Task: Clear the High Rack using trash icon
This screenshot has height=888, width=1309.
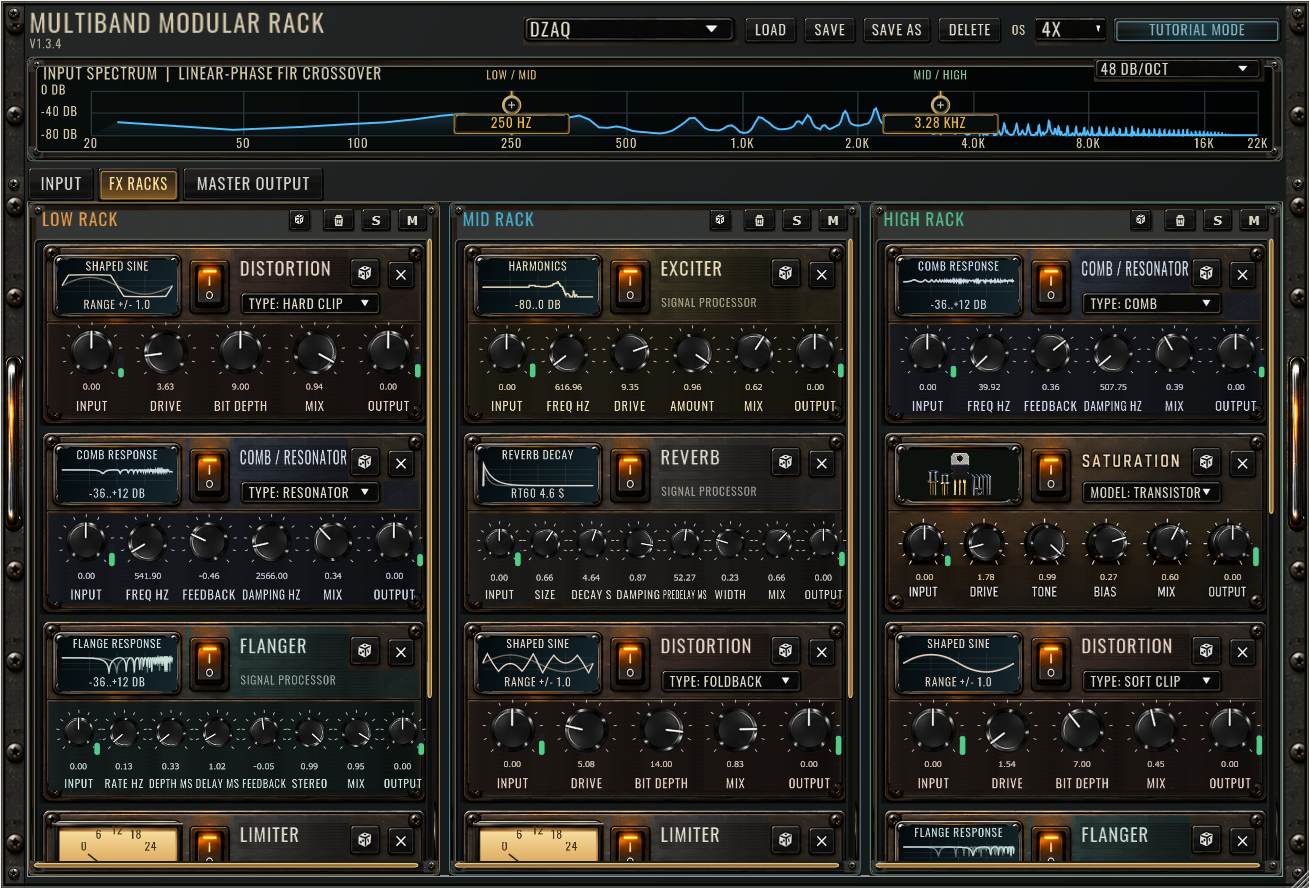Action: point(1180,220)
